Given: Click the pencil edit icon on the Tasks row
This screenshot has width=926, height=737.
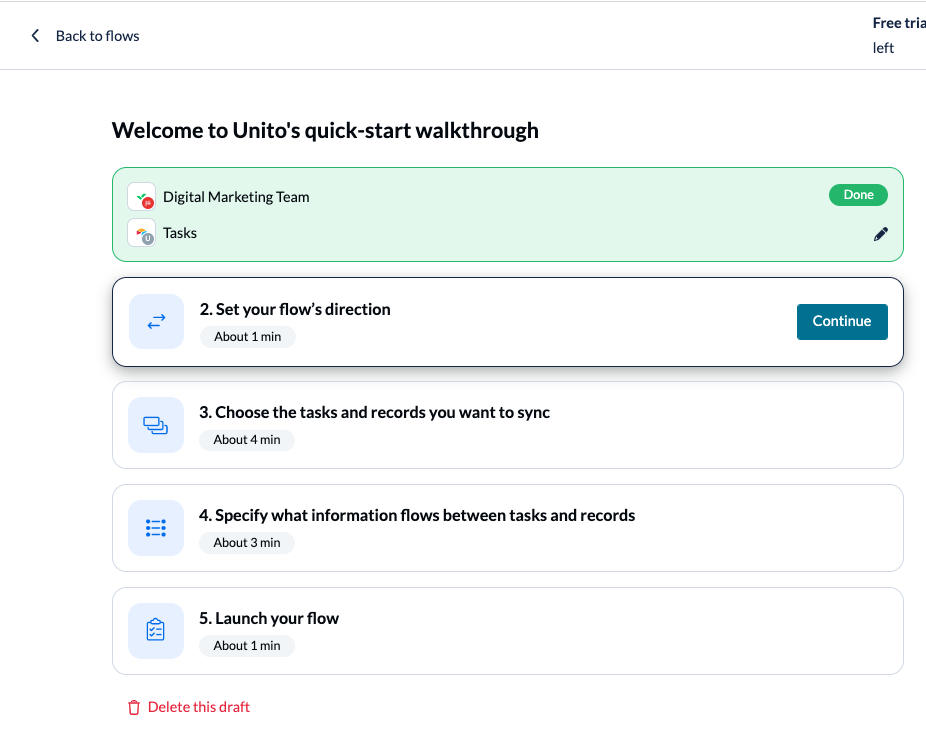Looking at the screenshot, I should click(881, 233).
